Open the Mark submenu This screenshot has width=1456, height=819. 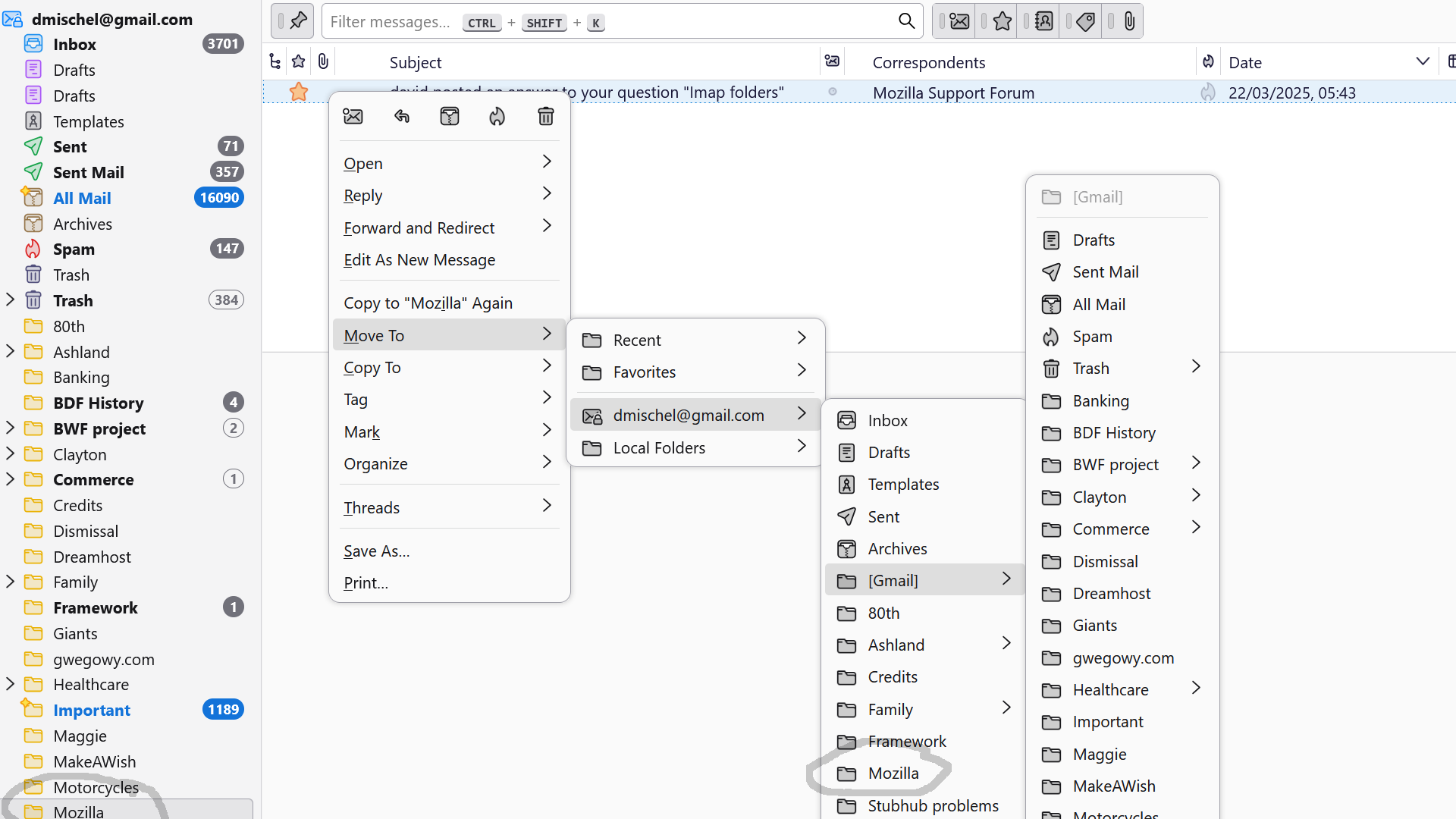pos(449,431)
